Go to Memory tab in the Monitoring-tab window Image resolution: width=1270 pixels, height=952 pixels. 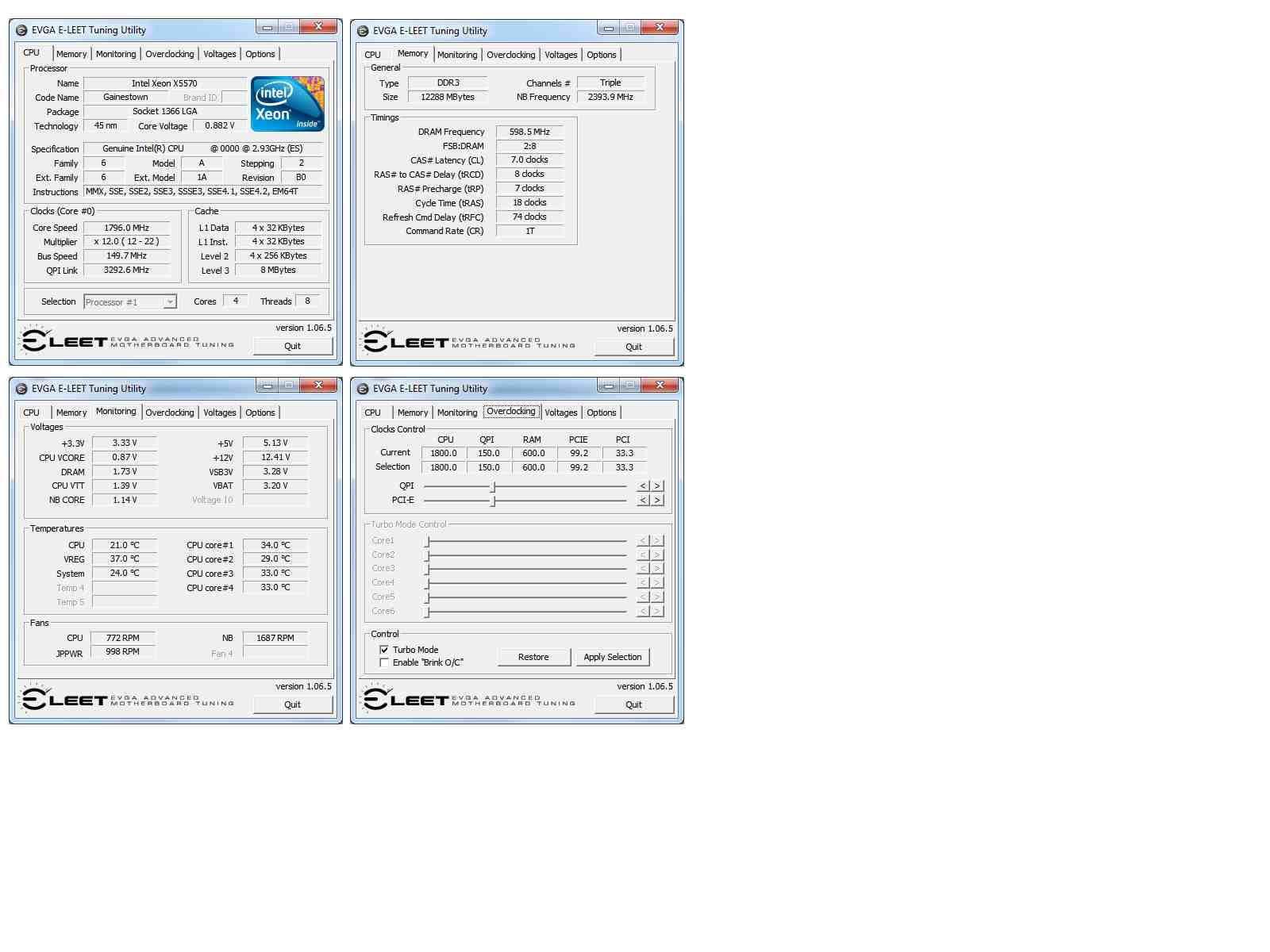pos(71,413)
